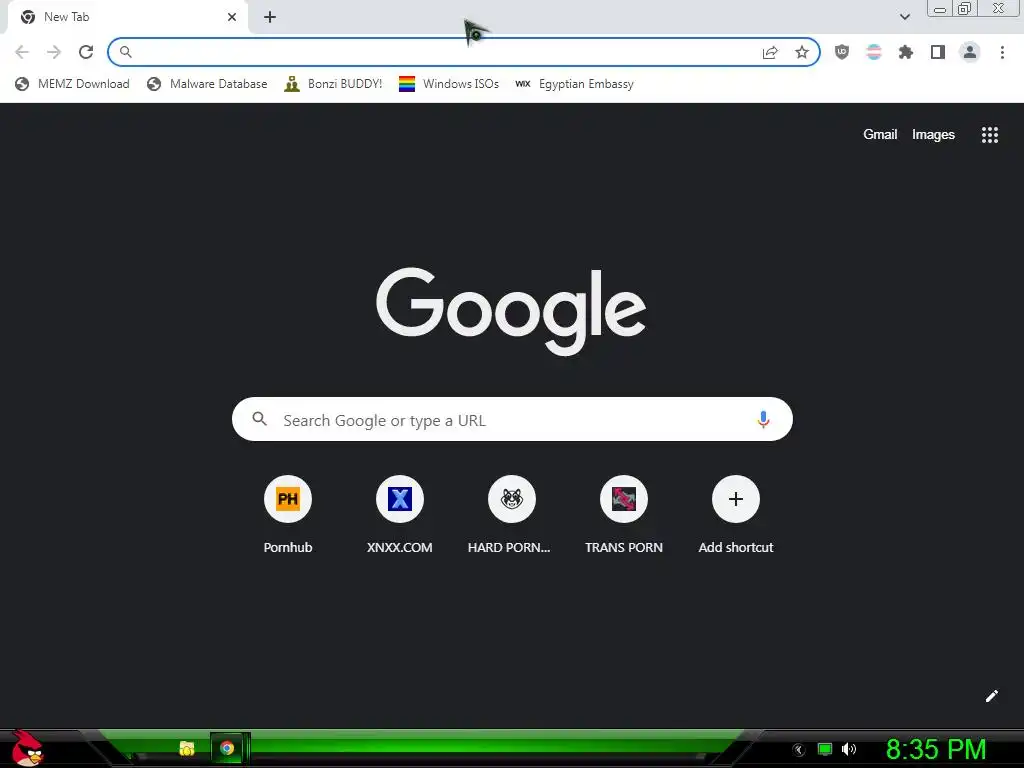This screenshot has height=768, width=1024.
Task: Open the Egyptian Embassy bookmark
Action: (x=574, y=84)
